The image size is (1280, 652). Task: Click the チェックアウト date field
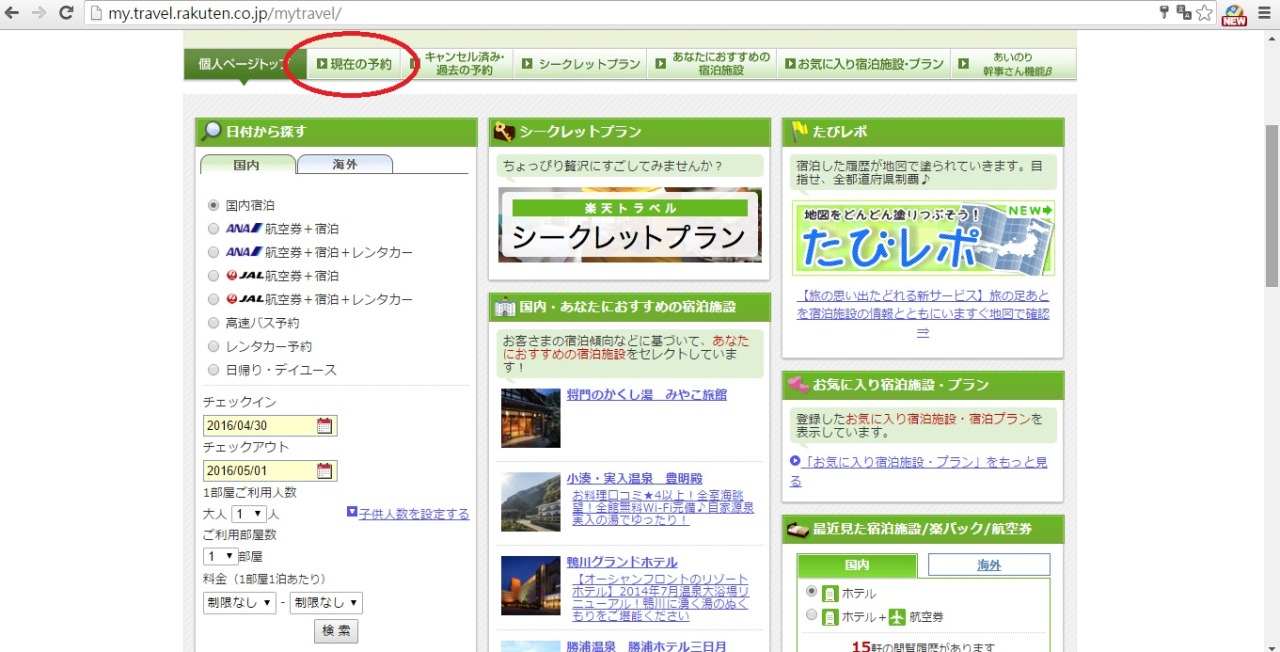click(x=270, y=471)
